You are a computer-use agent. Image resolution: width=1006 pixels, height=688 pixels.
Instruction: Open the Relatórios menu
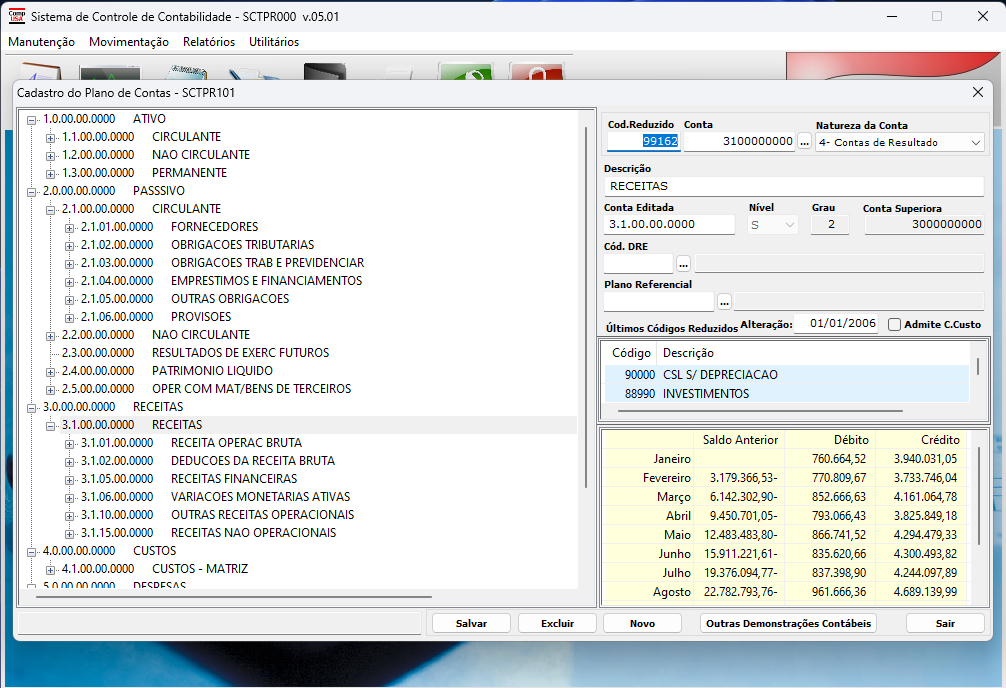[209, 42]
